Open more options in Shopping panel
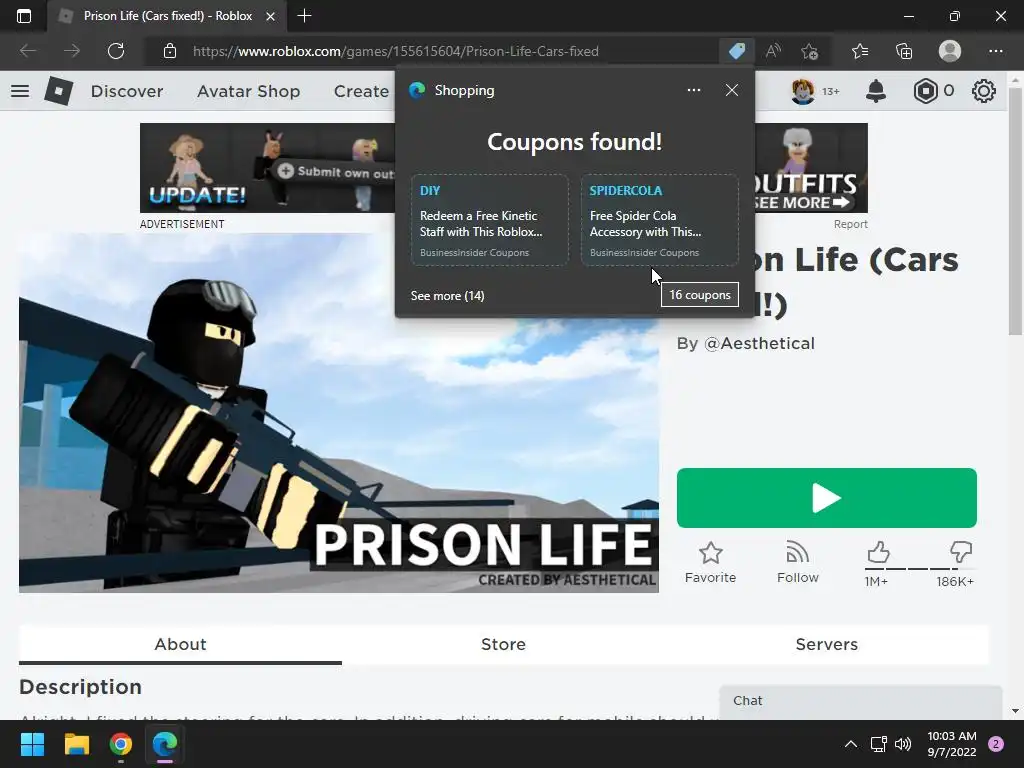Screen dimensions: 1024x768 point(694,90)
